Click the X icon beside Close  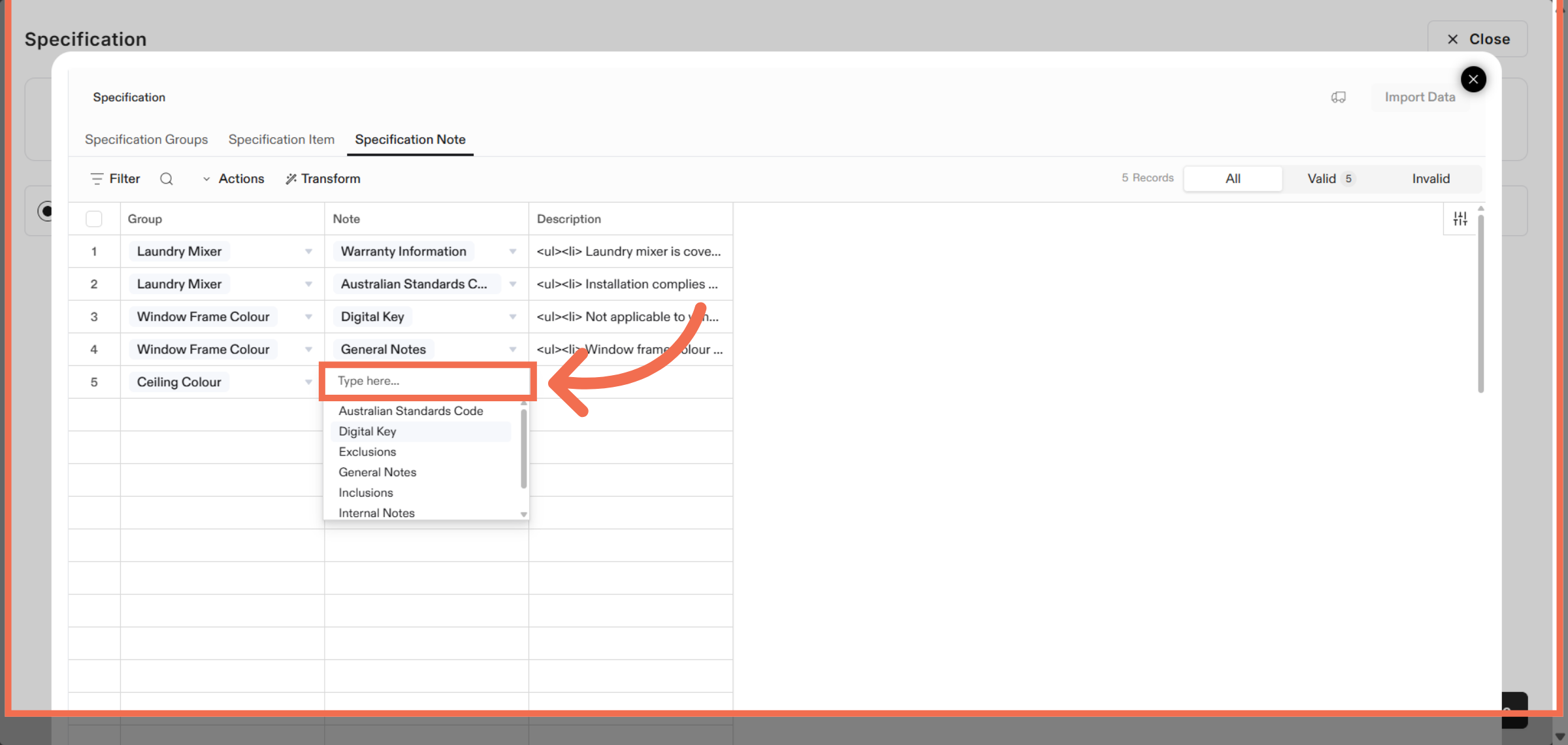click(1452, 39)
